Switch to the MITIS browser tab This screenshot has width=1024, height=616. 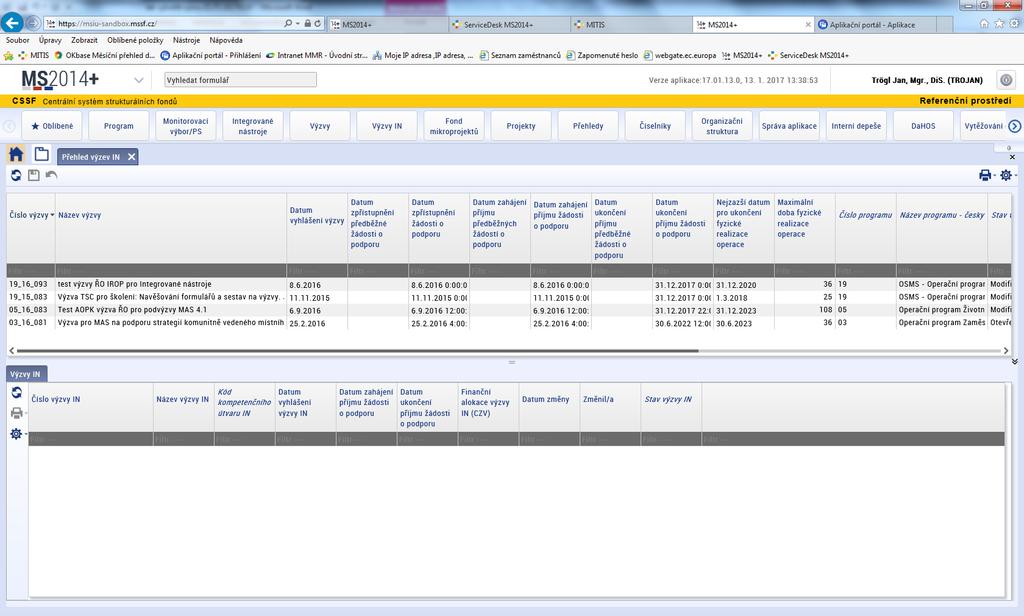point(631,25)
